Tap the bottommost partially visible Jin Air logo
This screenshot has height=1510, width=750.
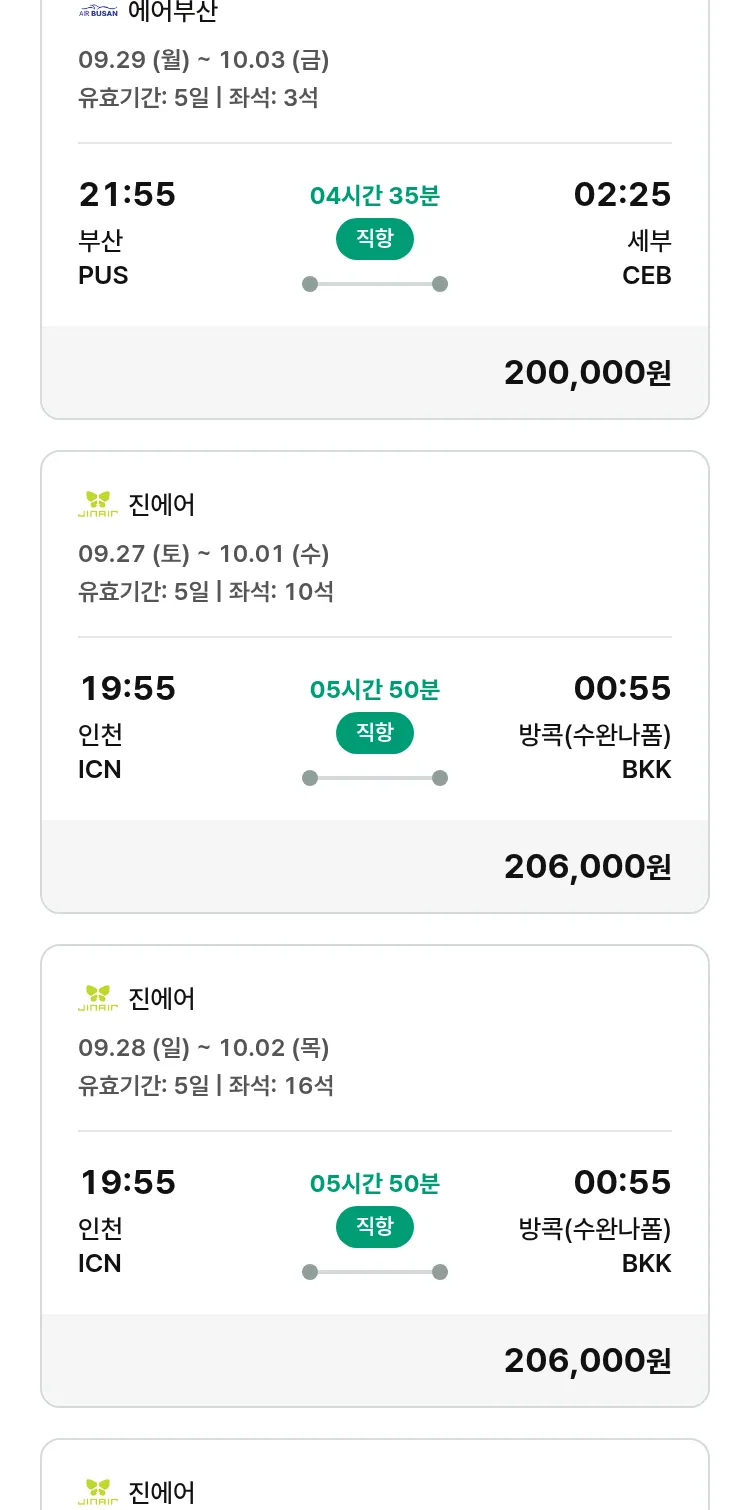98,1491
